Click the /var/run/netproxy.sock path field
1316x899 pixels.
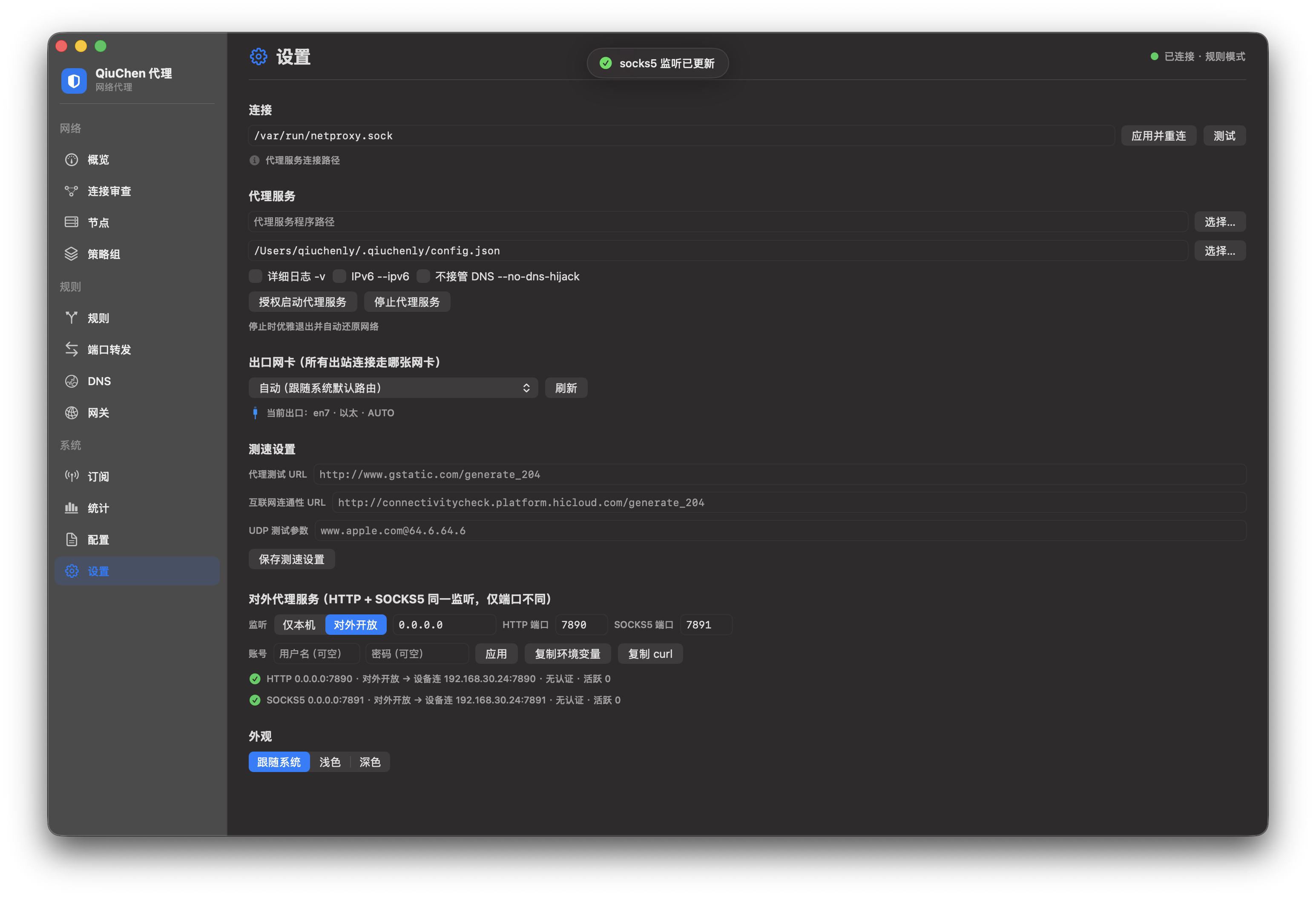coord(681,136)
